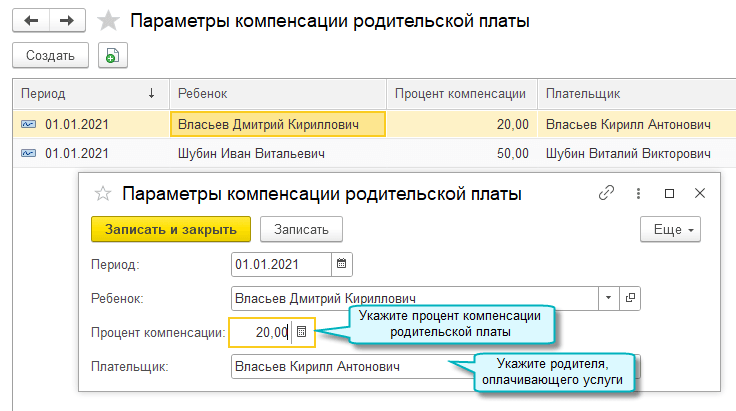Open the dialog's vertical dots menu
Screen dimensions: 736x411
pyautogui.click(x=637, y=193)
